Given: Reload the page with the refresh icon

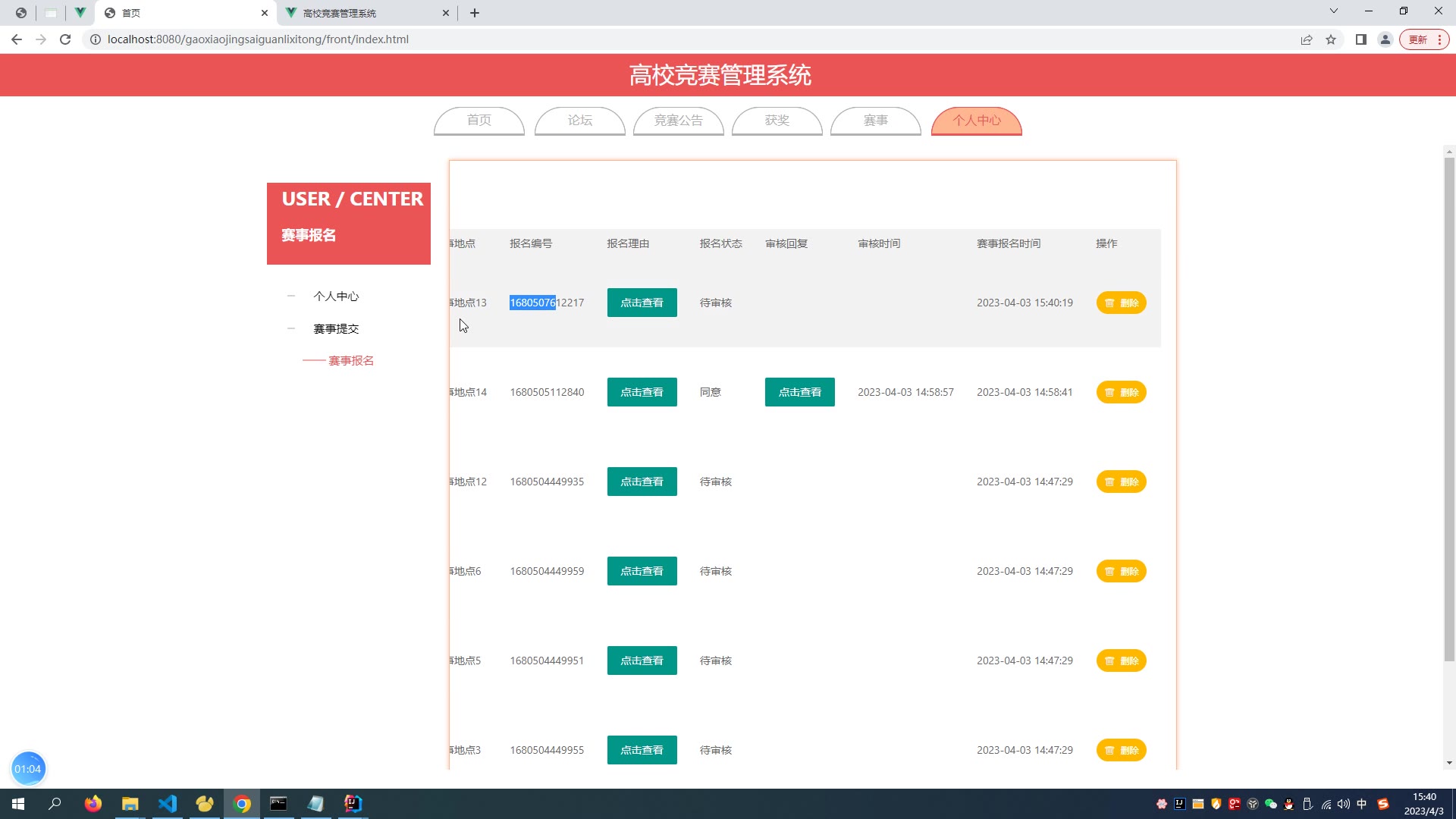Looking at the screenshot, I should [65, 39].
